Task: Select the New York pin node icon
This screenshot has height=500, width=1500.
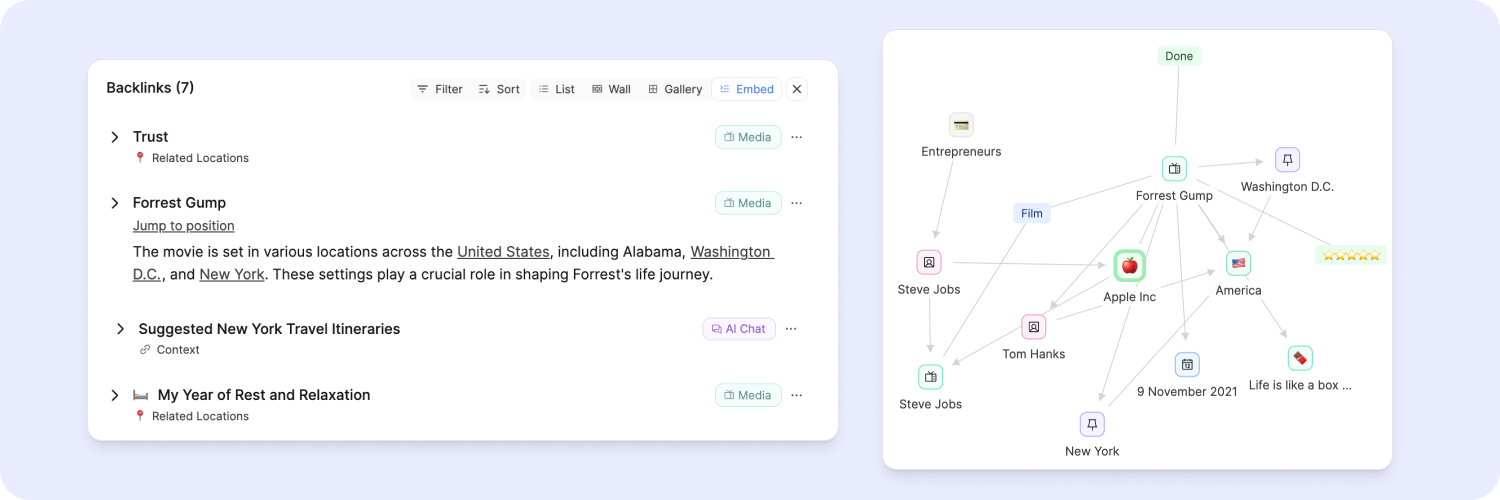Action: (x=1092, y=425)
